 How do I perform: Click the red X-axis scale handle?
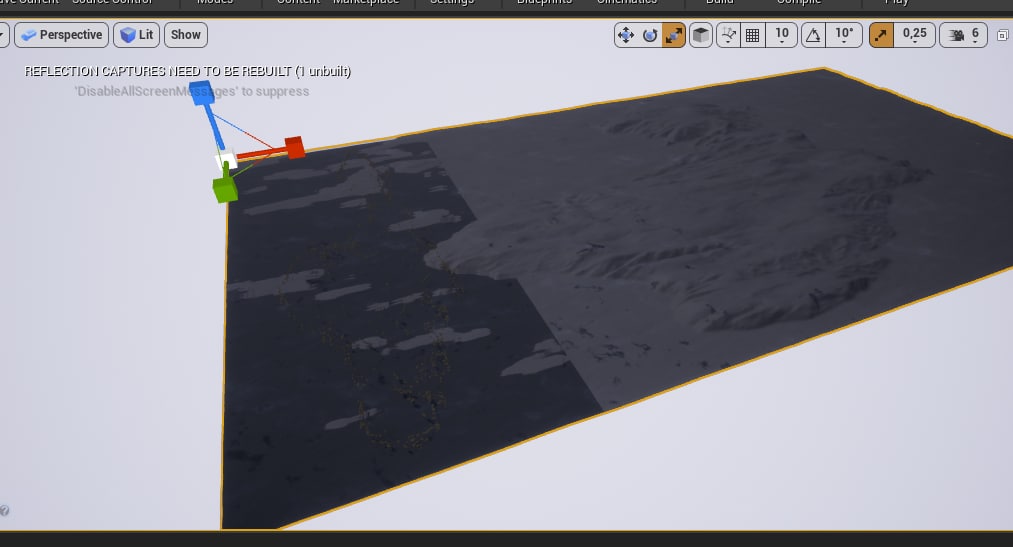pos(294,147)
